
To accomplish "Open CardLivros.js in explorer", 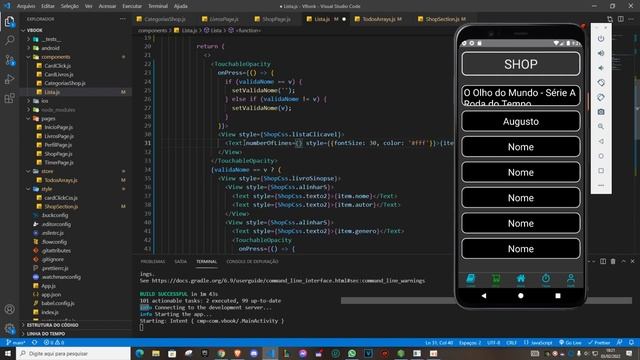I will click(59, 74).
